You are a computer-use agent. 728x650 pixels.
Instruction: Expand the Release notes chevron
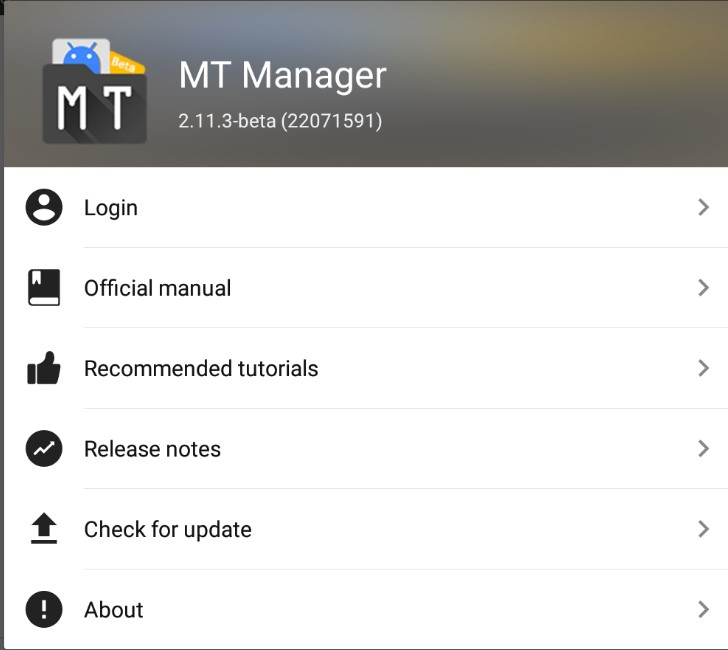click(x=703, y=449)
